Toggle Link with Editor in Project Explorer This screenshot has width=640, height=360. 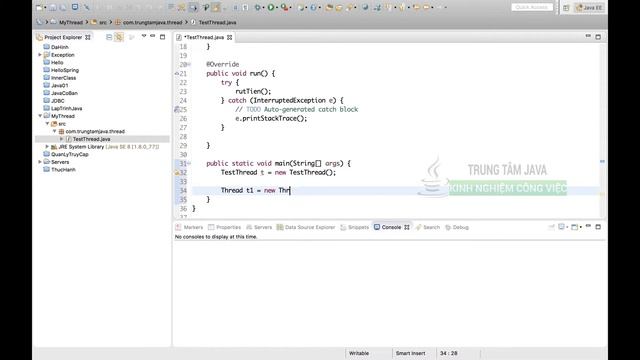(x=119, y=37)
